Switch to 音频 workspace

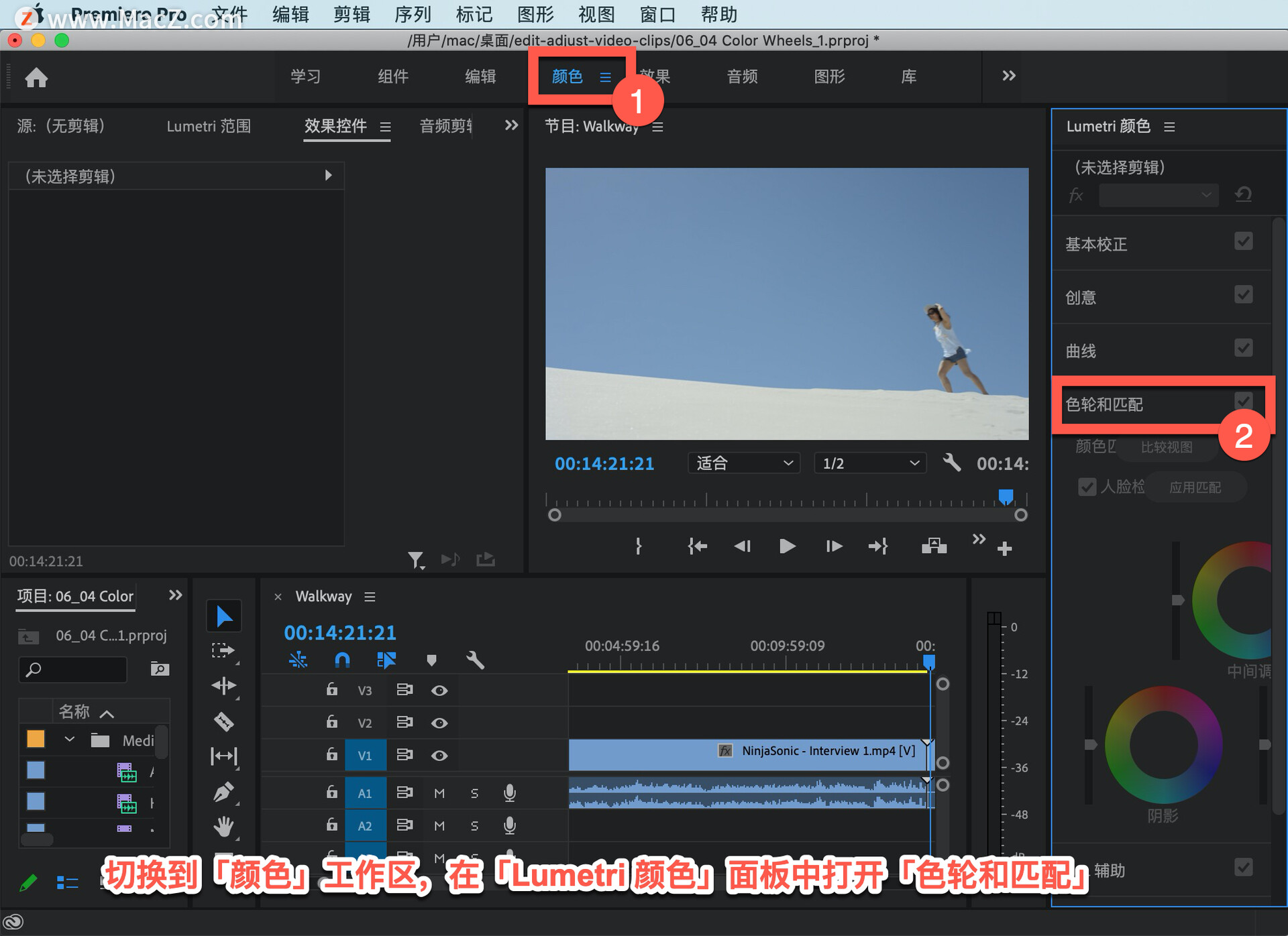[x=742, y=76]
